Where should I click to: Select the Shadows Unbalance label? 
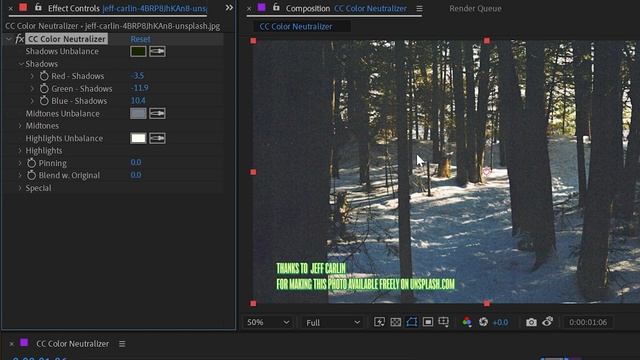coord(62,51)
